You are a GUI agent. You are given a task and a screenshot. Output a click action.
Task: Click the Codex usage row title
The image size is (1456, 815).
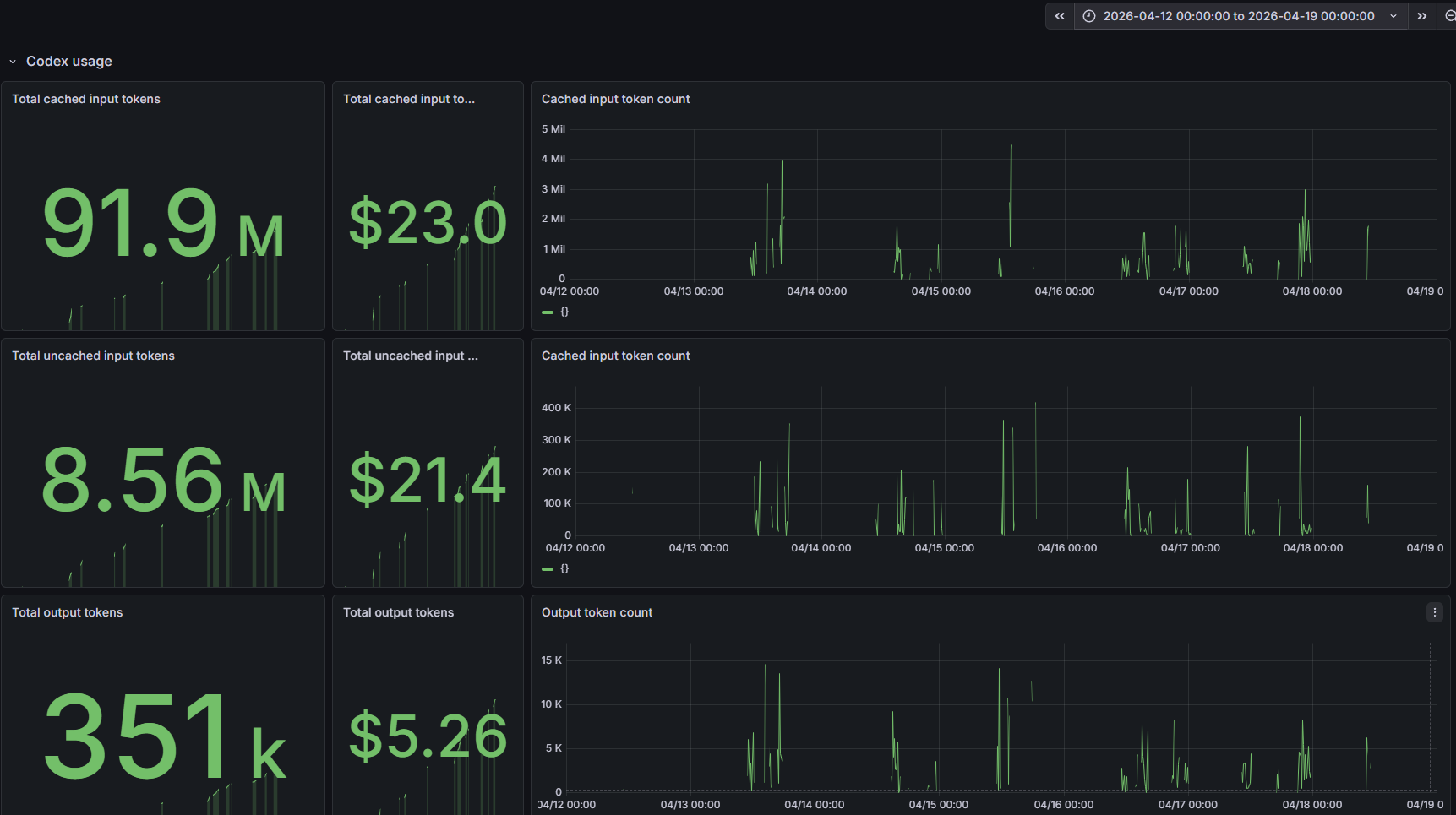pos(69,62)
